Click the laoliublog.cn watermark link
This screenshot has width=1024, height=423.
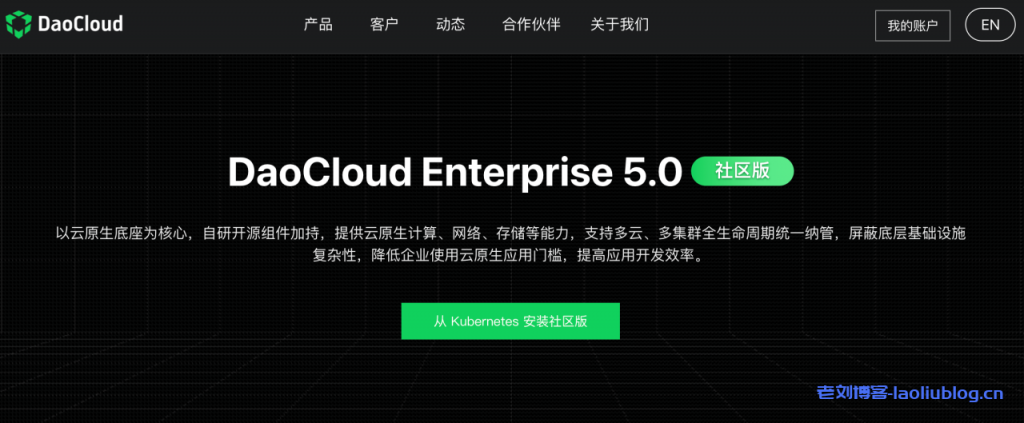point(946,394)
